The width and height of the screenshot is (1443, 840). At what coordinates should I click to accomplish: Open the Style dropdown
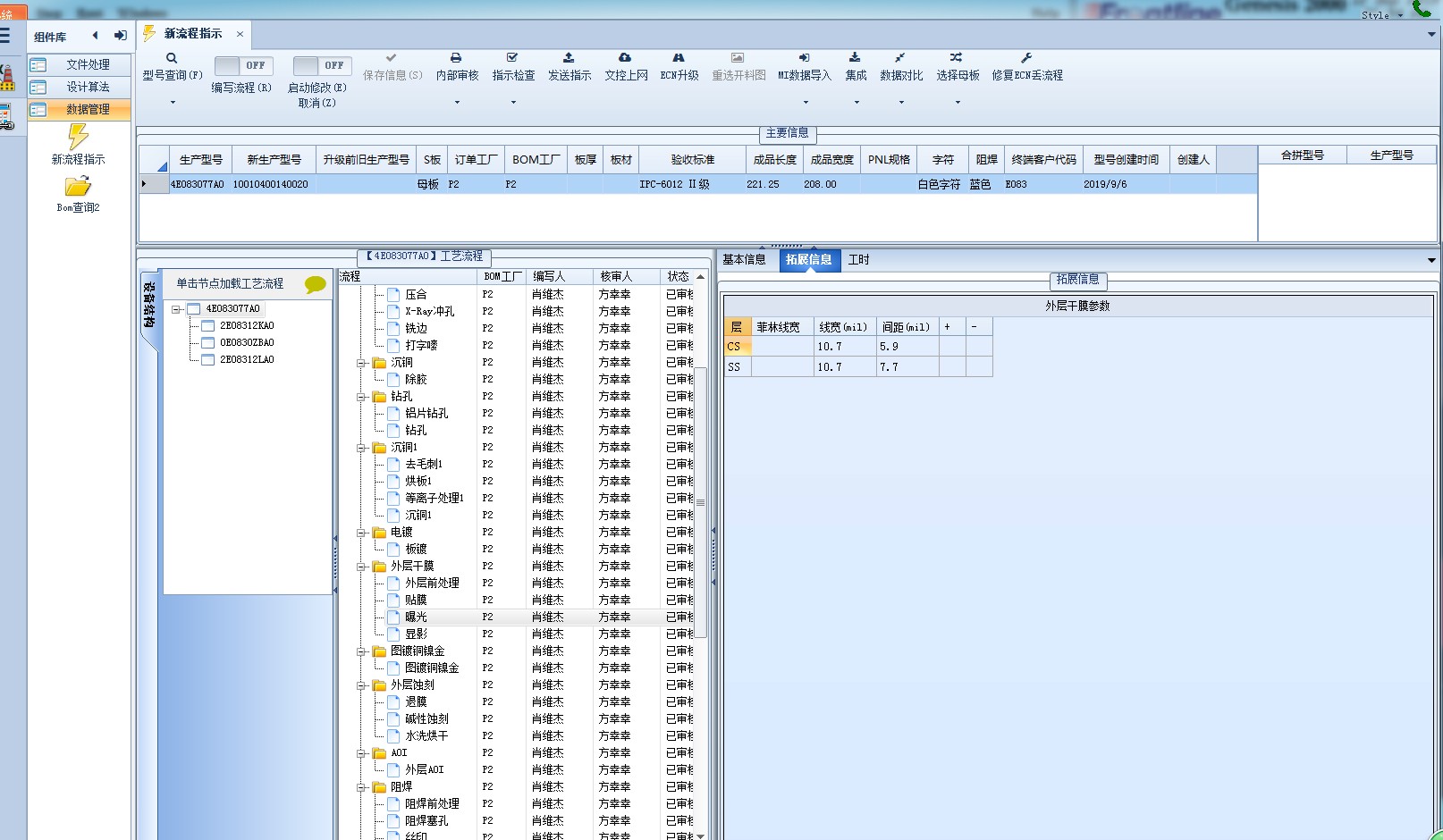click(x=1382, y=15)
